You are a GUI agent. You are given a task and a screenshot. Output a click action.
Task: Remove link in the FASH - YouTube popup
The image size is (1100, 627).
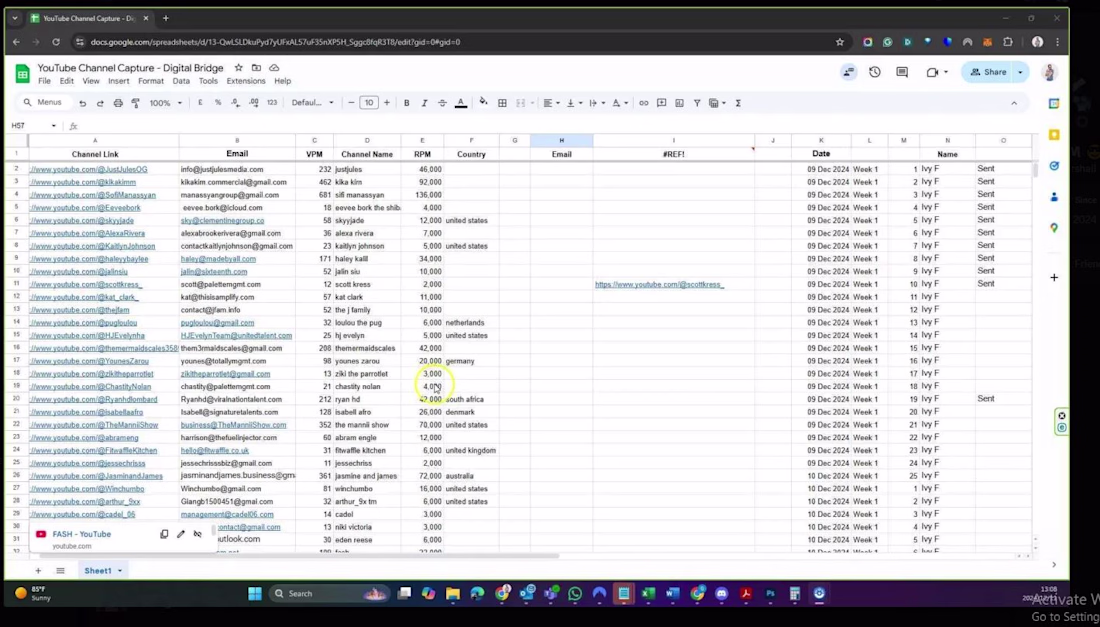click(198, 534)
